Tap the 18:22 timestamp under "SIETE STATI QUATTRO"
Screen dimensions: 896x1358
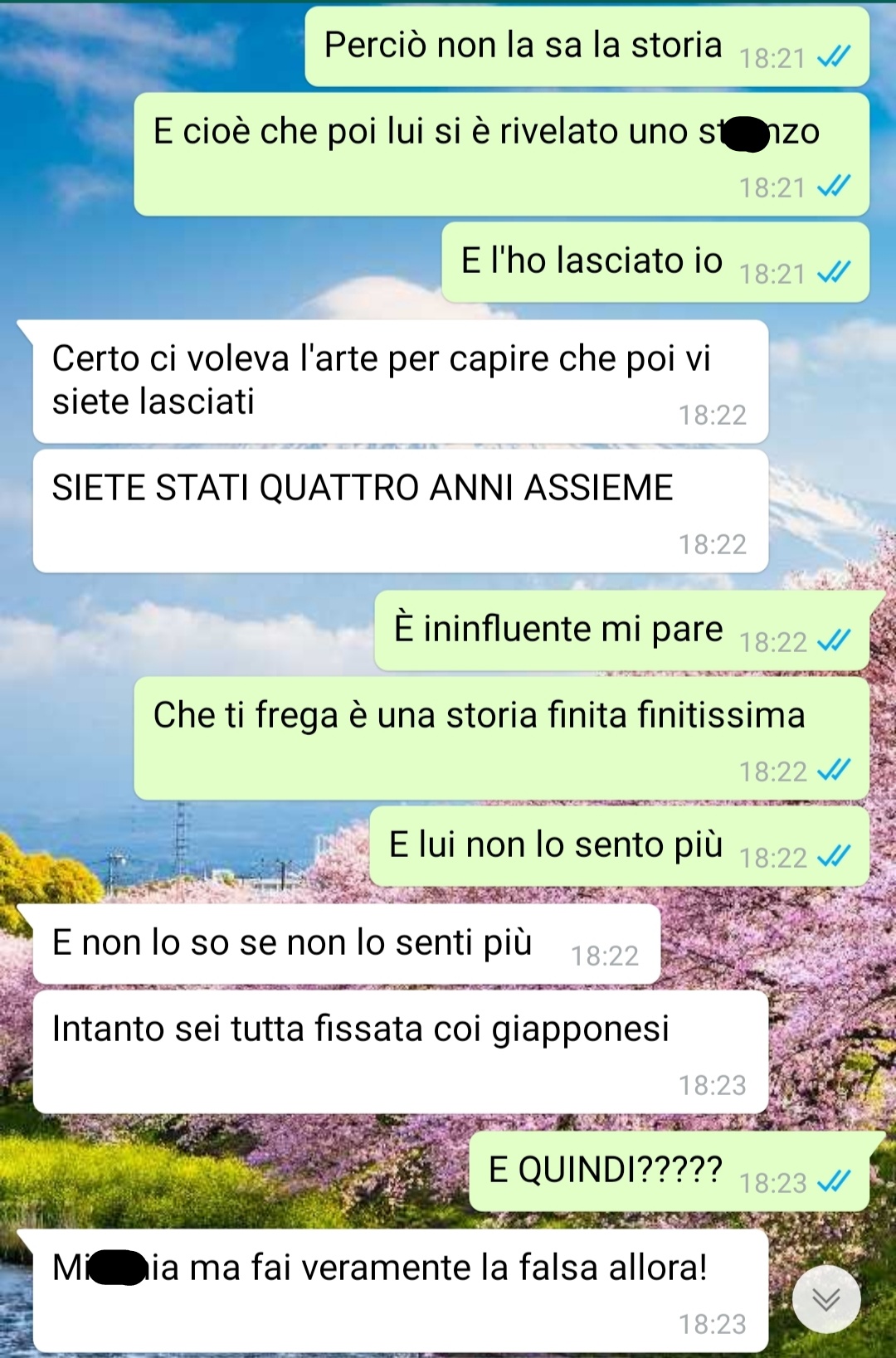coord(713,544)
